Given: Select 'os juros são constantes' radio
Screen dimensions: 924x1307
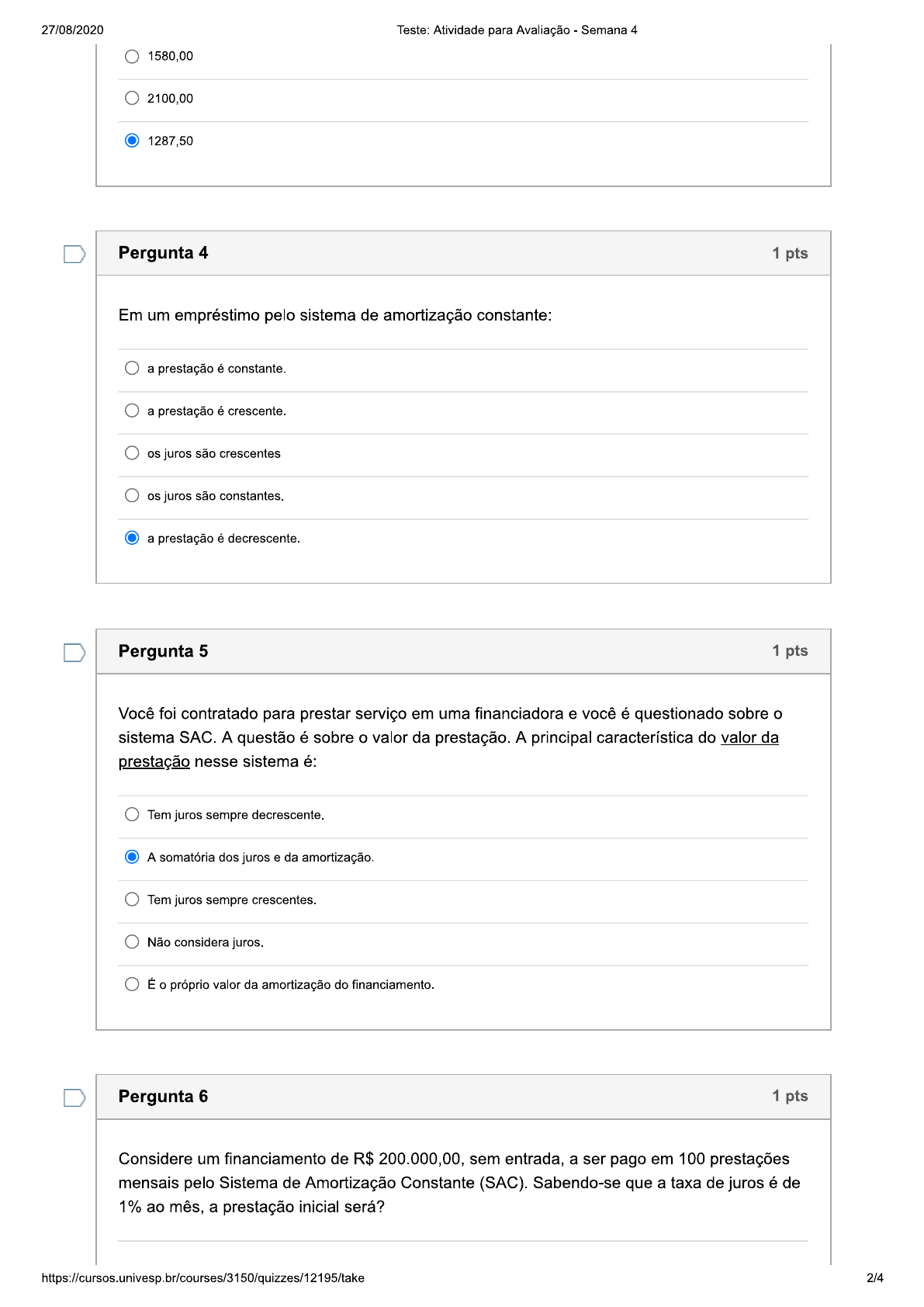Looking at the screenshot, I should click(132, 495).
